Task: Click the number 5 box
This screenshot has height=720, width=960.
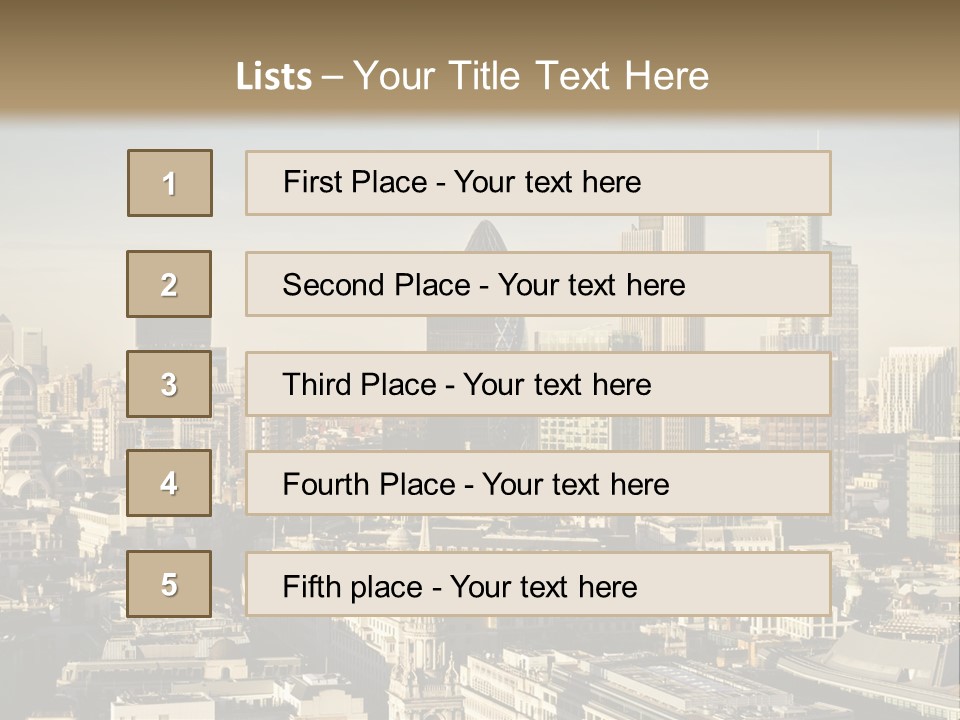Action: [x=169, y=584]
